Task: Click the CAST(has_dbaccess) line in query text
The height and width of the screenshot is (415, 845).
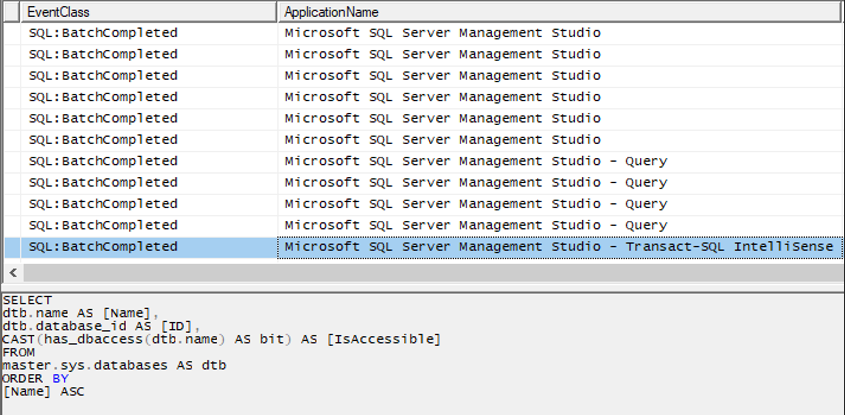Action: (x=220, y=339)
